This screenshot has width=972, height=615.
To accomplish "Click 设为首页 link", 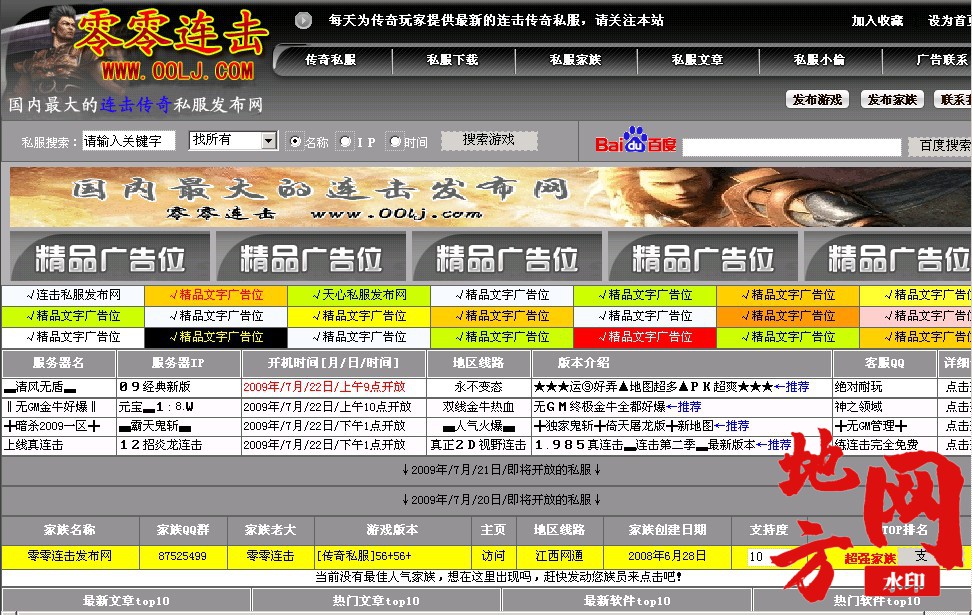I will (950, 20).
